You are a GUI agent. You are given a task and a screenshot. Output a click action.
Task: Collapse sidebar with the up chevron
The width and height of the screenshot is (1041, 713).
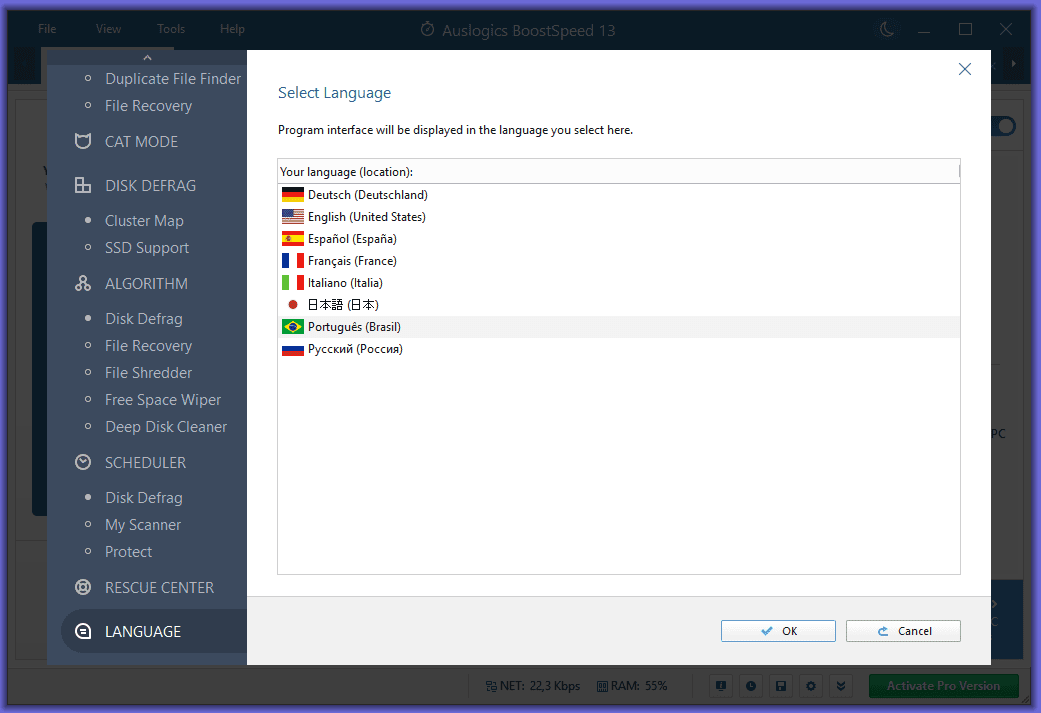pyautogui.click(x=147, y=58)
